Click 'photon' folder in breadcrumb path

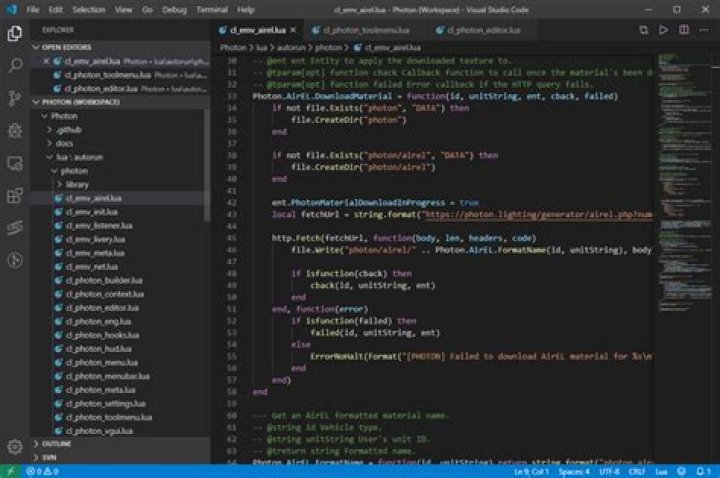tap(328, 47)
